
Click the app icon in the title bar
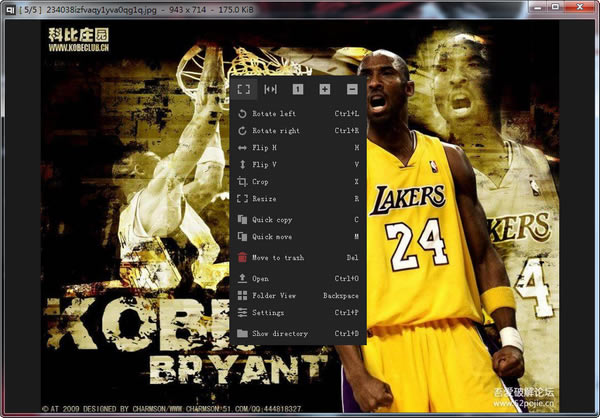9,8
